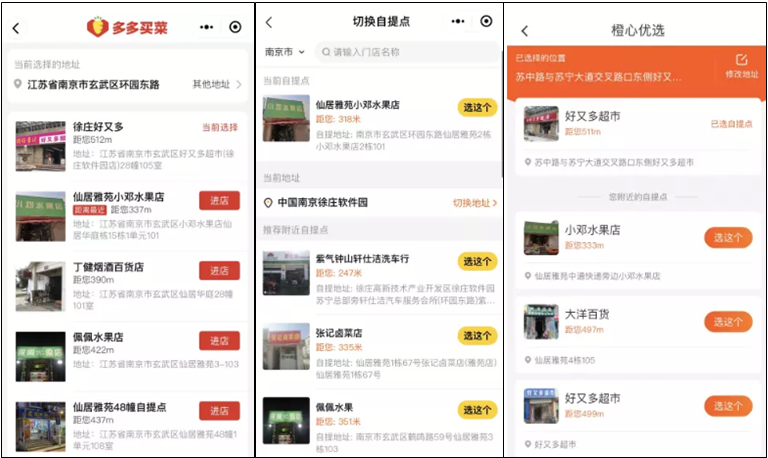Go back in the 多多买菜 screen
The width and height of the screenshot is (768, 458).
[16, 28]
